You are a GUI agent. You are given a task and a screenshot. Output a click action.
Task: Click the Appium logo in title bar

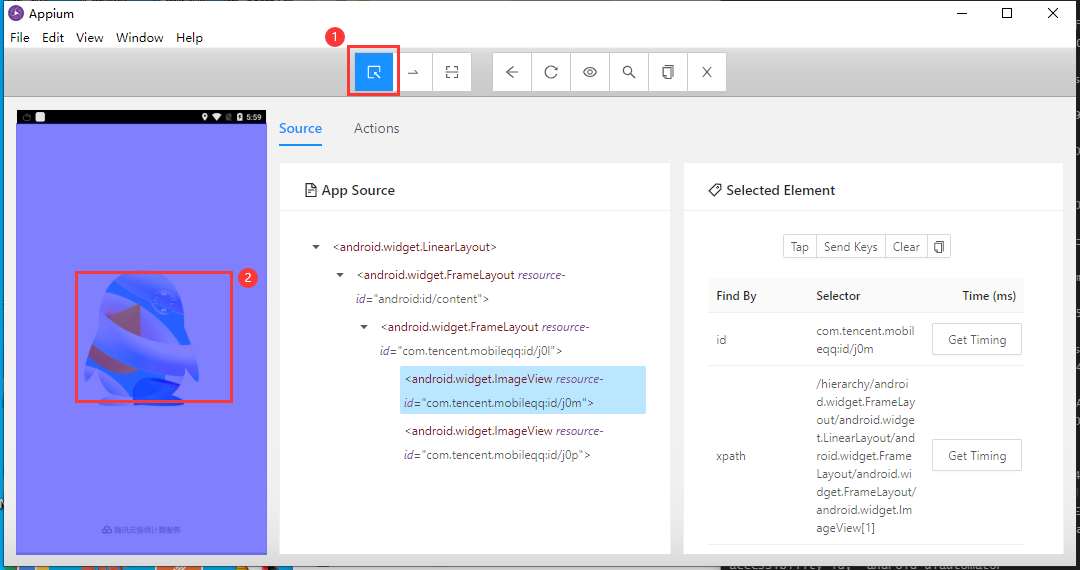[x=15, y=14]
